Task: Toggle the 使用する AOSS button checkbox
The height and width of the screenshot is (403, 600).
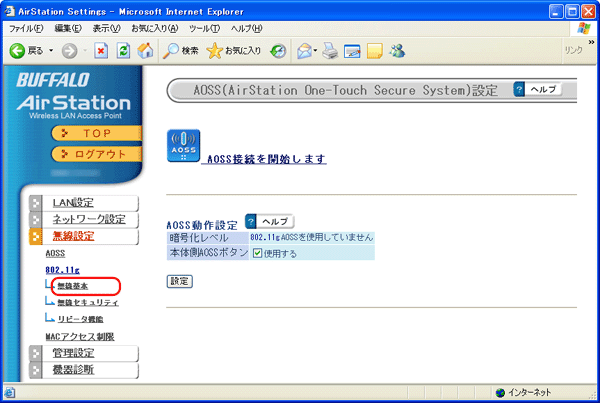Action: coord(257,253)
